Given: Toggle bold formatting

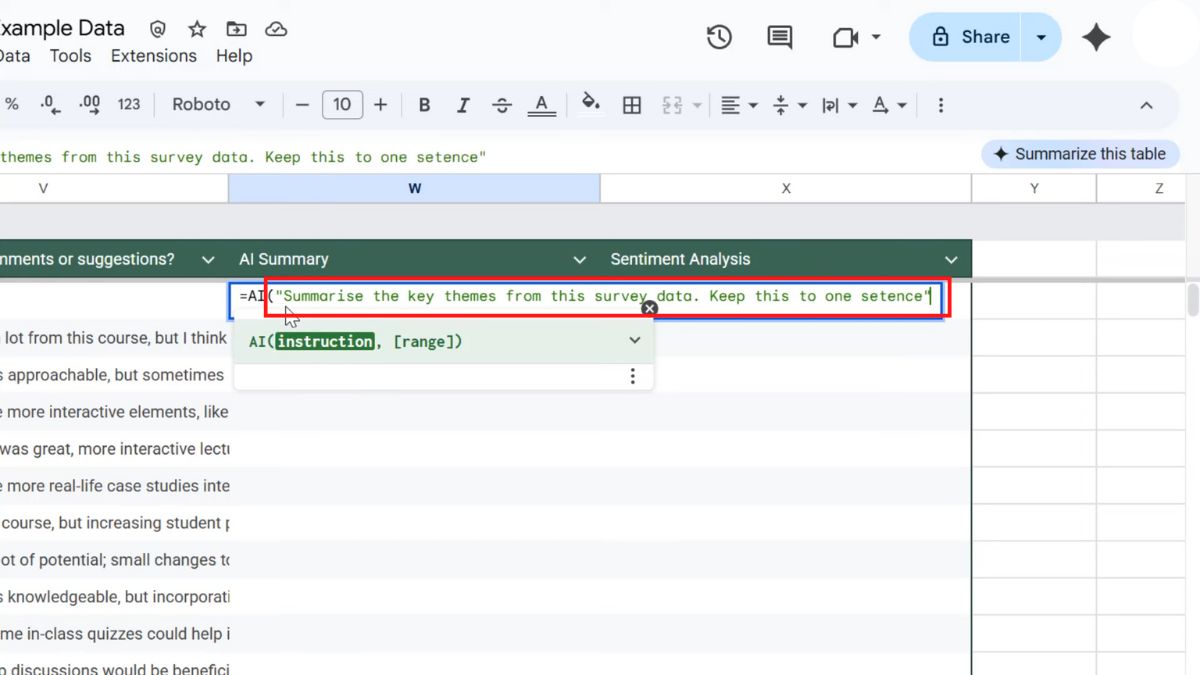Looking at the screenshot, I should [424, 105].
